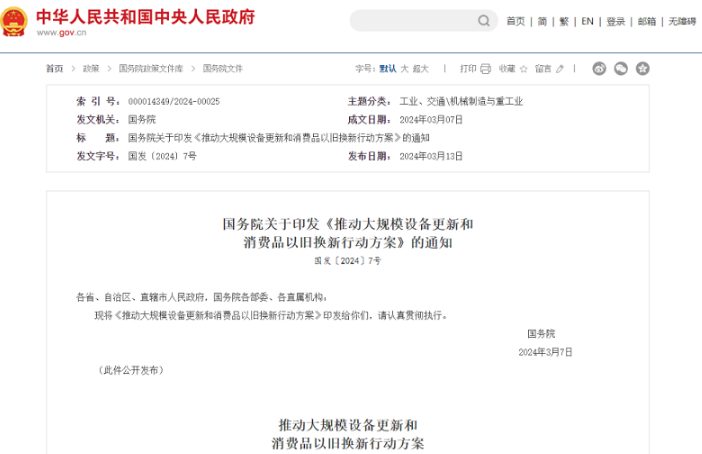The height and width of the screenshot is (454, 702).
Task: Share via the round star Qzone icon
Action: (643, 69)
